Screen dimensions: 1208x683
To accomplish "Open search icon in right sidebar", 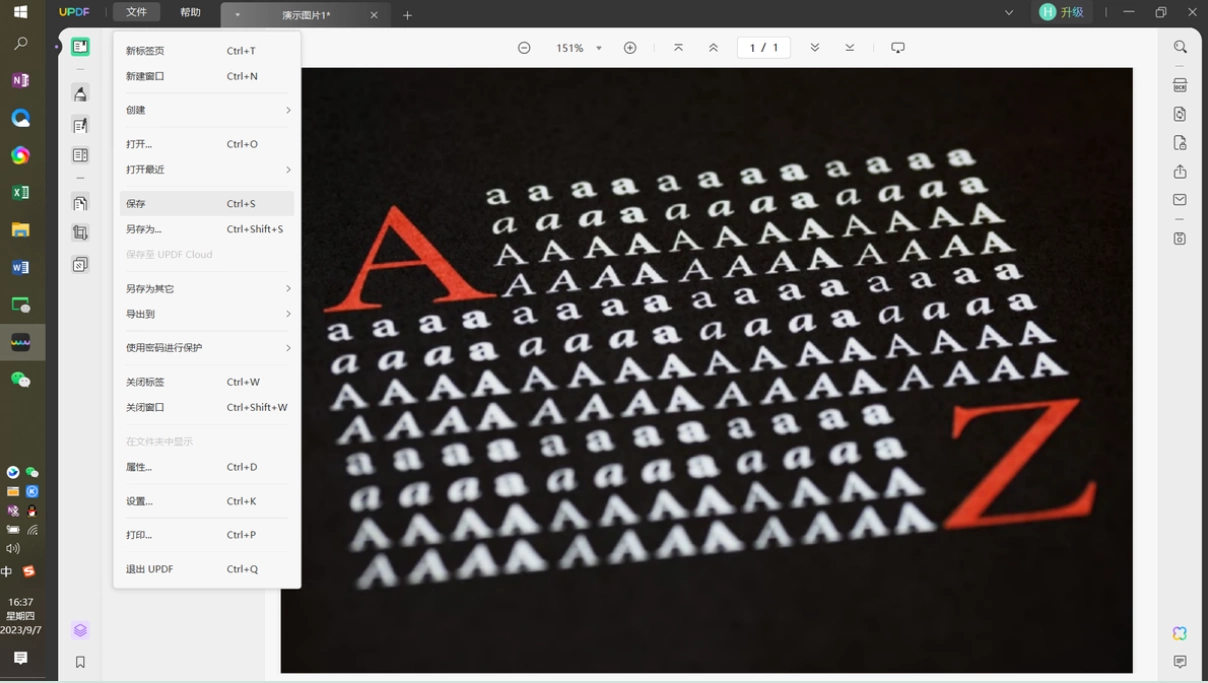I will click(1180, 47).
